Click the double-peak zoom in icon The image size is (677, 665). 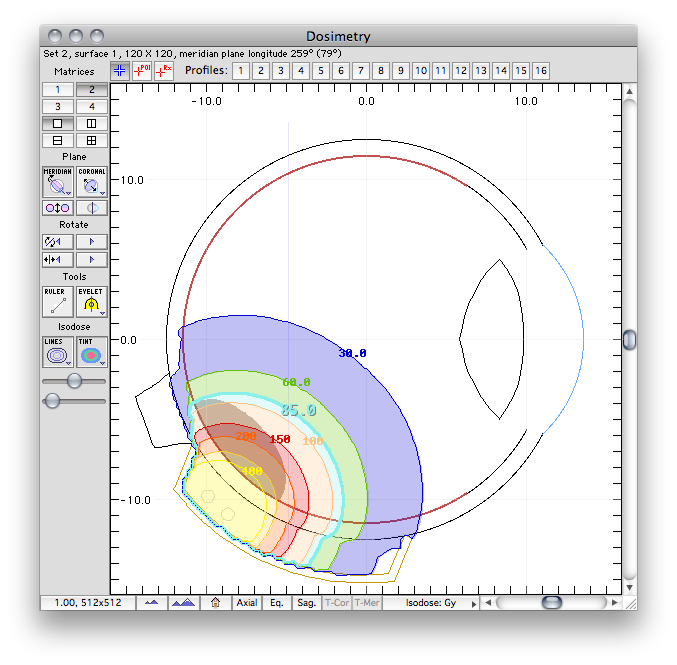click(183, 603)
